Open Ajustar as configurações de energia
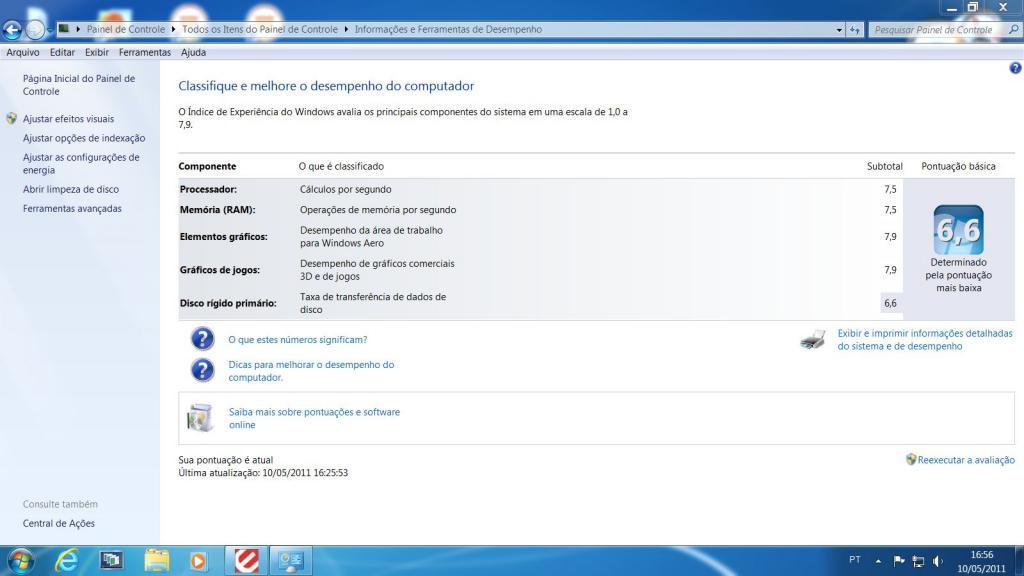 [x=81, y=163]
